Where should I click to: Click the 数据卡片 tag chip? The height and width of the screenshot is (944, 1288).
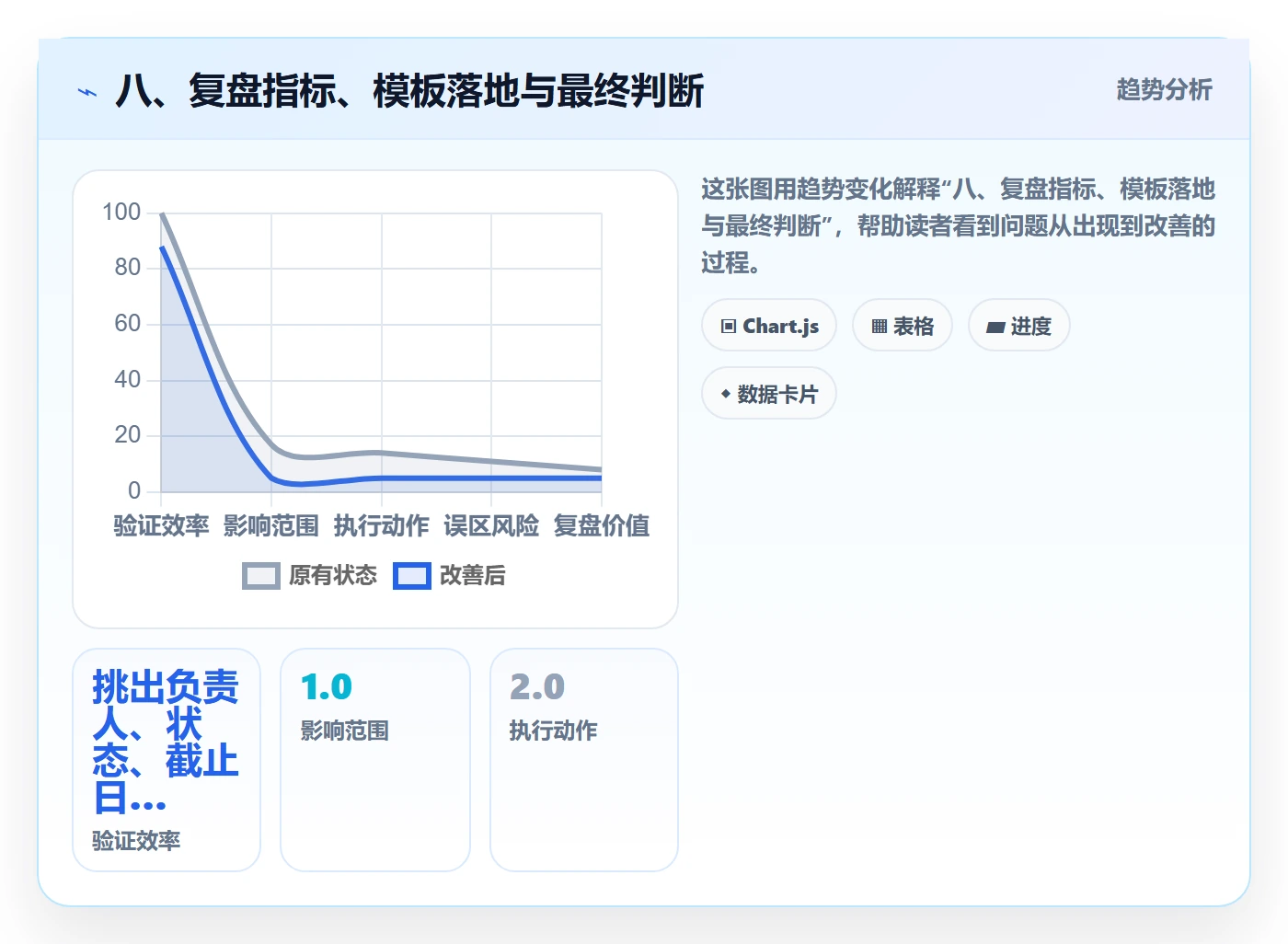[769, 394]
